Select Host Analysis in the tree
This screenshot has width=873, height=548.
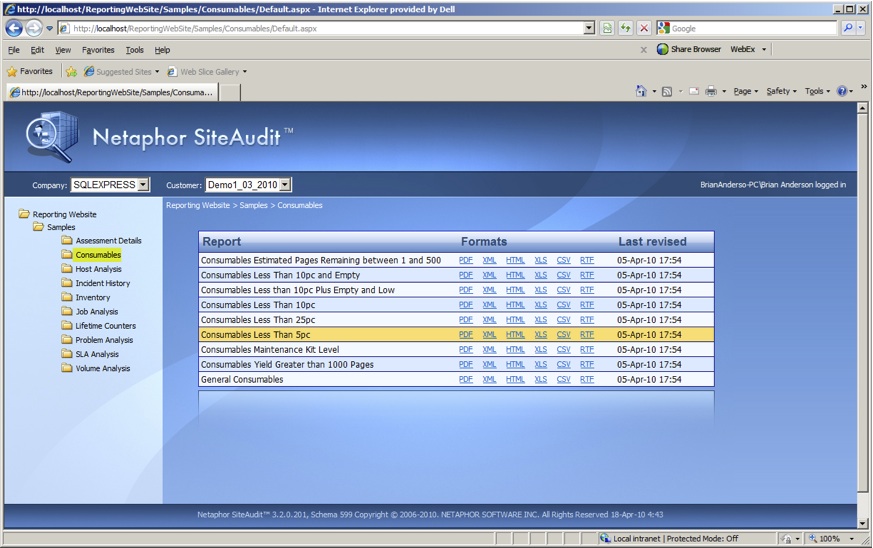click(x=99, y=268)
